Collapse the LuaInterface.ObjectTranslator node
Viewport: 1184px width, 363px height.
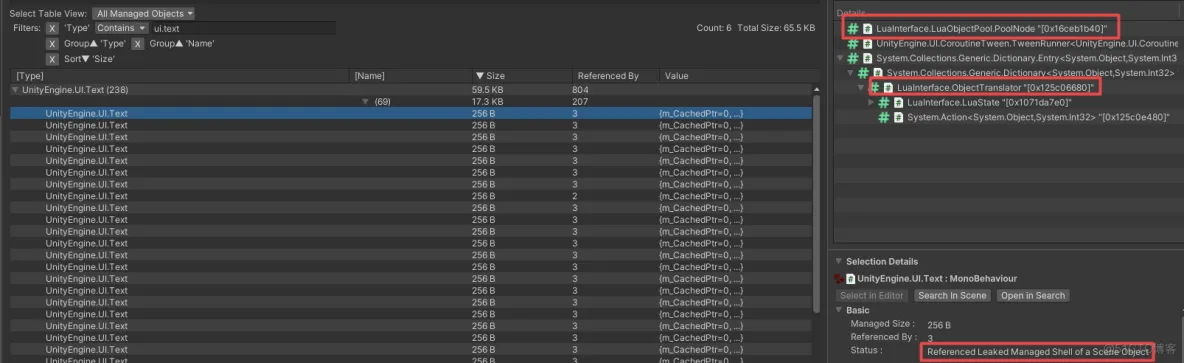tap(862, 88)
